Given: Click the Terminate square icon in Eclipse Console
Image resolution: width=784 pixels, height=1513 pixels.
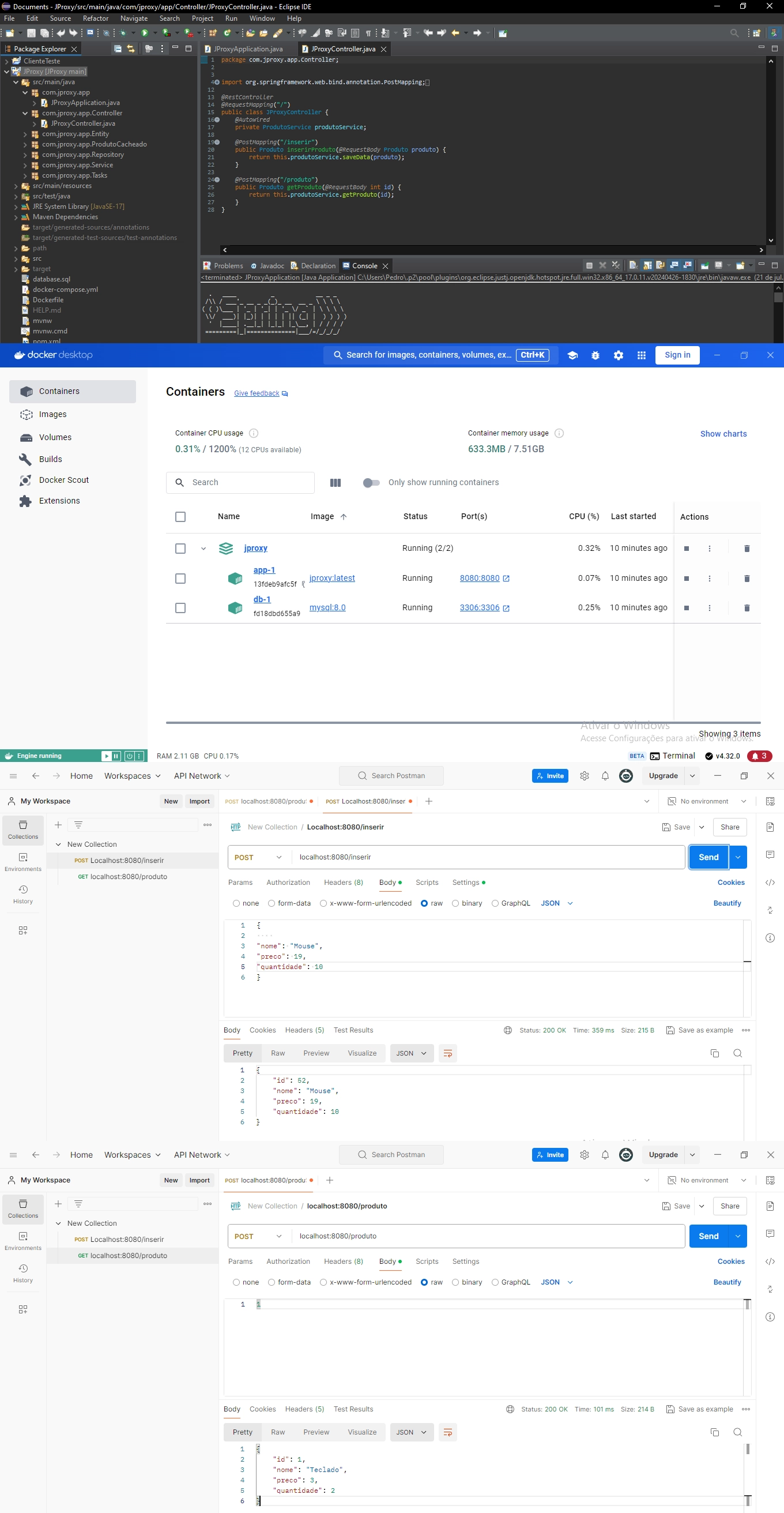Looking at the screenshot, I should (589, 265).
